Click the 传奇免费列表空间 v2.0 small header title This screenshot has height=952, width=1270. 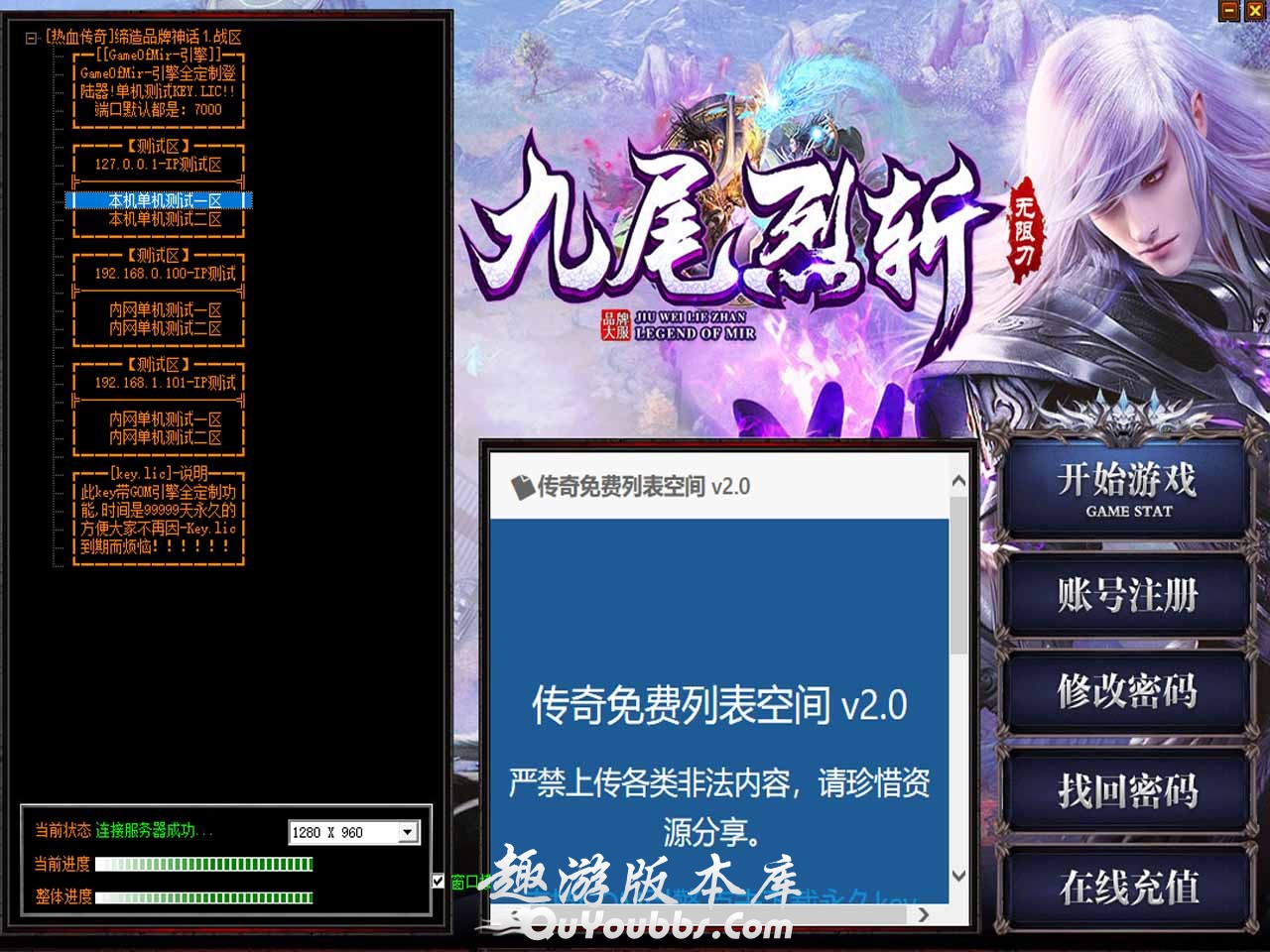[643, 487]
